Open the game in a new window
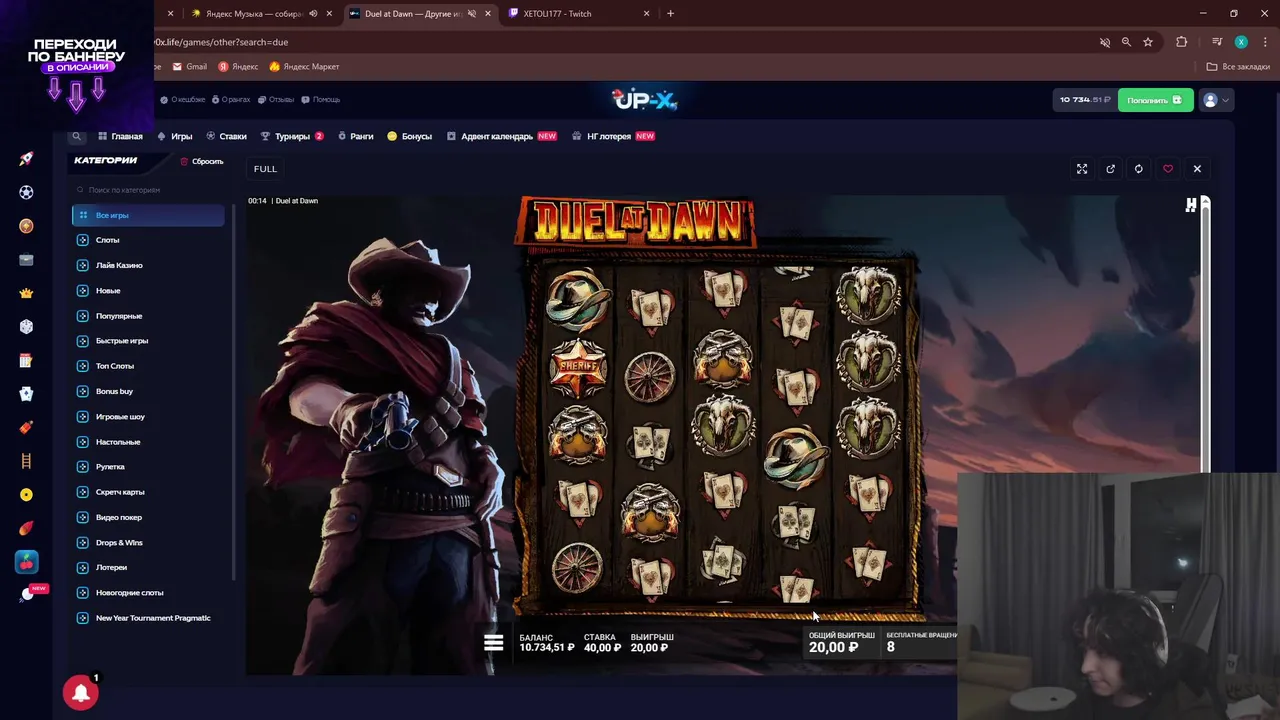Image resolution: width=1280 pixels, height=720 pixels. pyautogui.click(x=1110, y=169)
